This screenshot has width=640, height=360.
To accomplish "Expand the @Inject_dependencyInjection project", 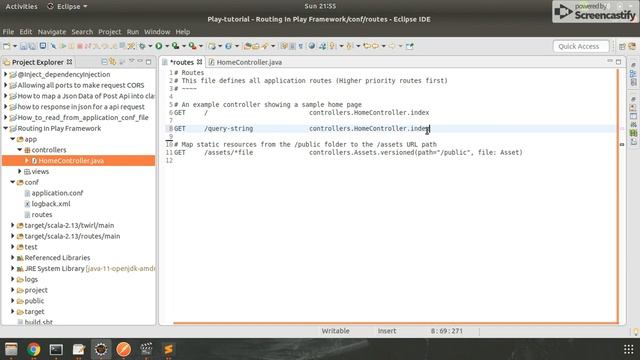I will [x=6, y=74].
